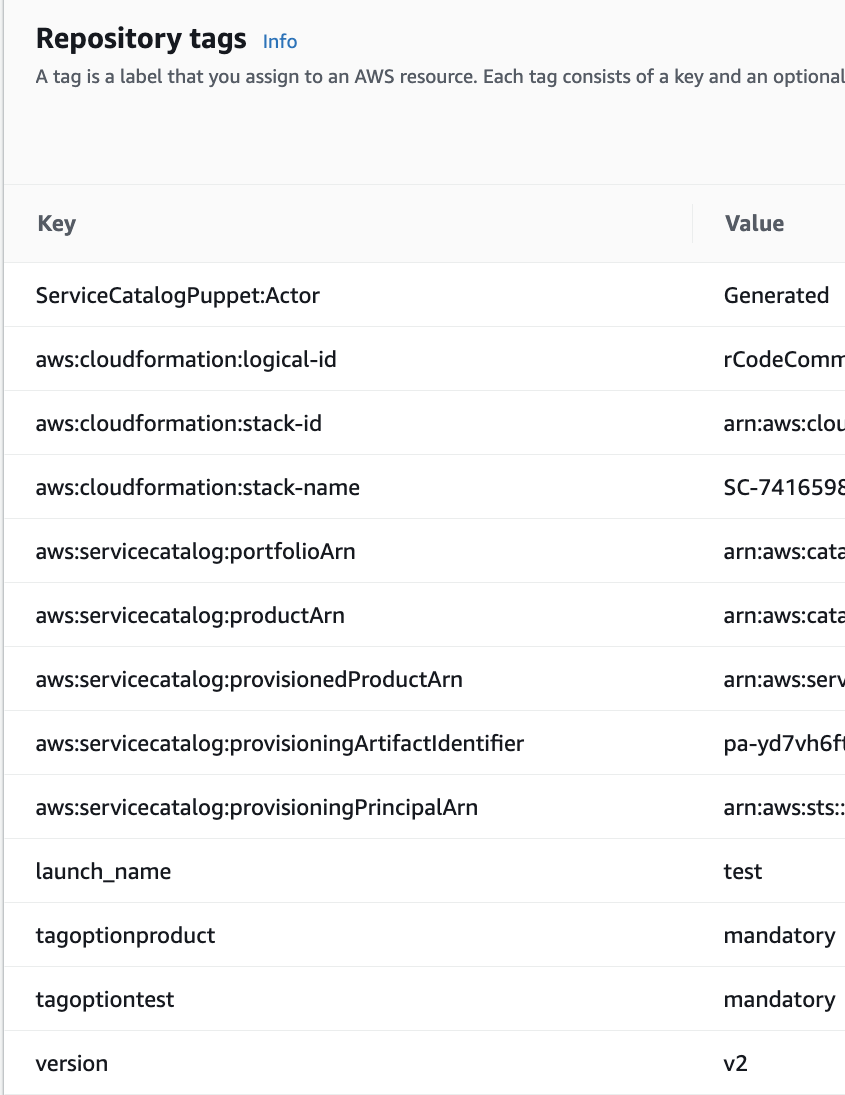The image size is (845, 1095).
Task: Sort the table by the Key column
Action: click(56, 223)
